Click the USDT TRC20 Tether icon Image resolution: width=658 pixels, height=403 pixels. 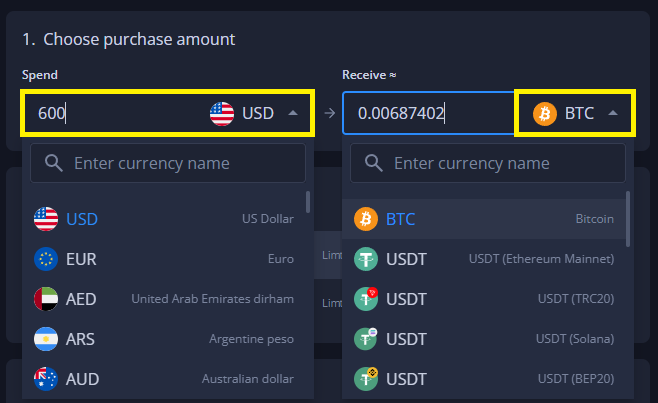click(x=366, y=299)
